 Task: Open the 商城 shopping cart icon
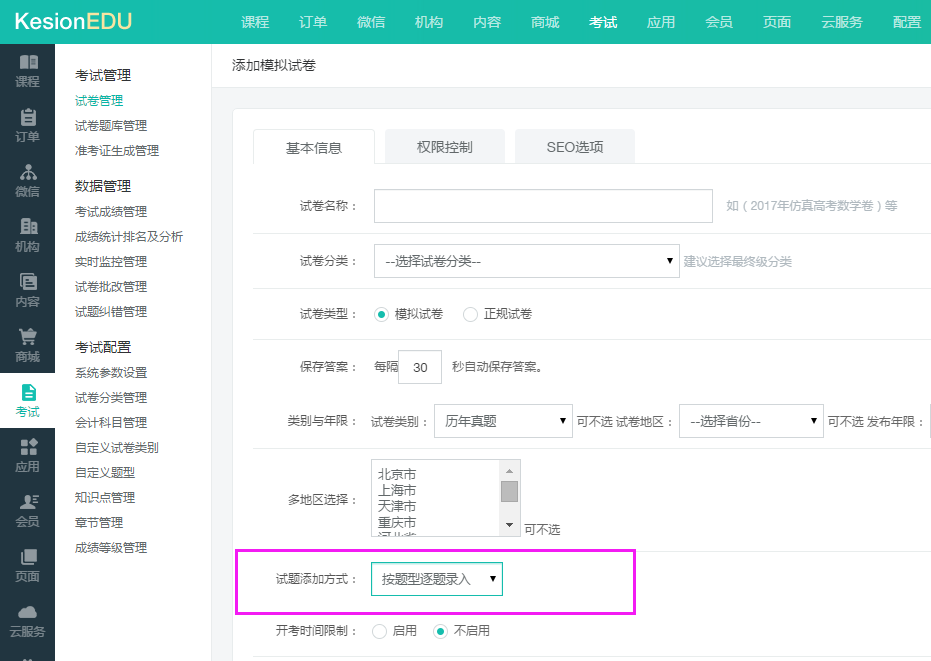click(x=28, y=338)
